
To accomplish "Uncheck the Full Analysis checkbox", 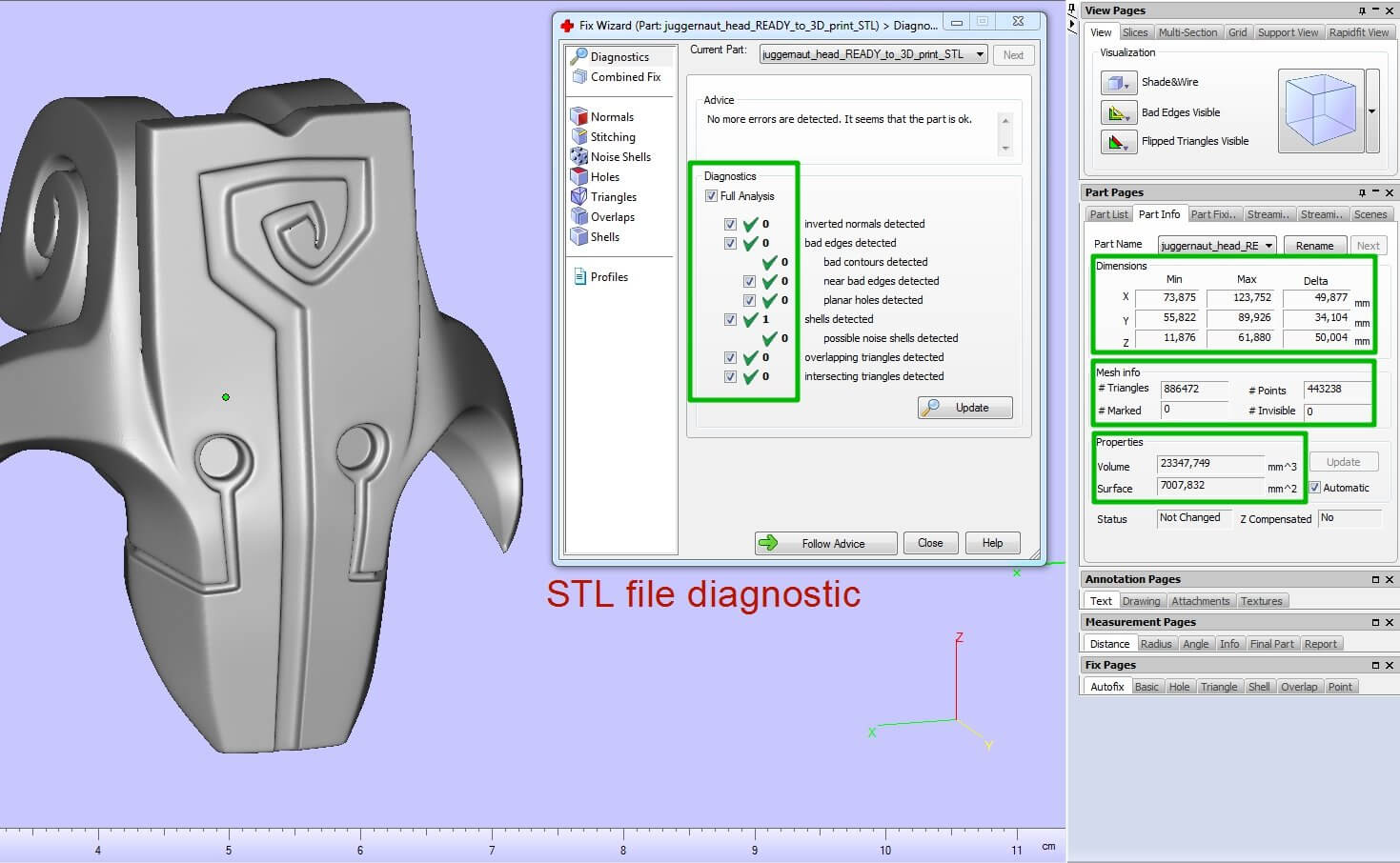I will (x=711, y=196).
